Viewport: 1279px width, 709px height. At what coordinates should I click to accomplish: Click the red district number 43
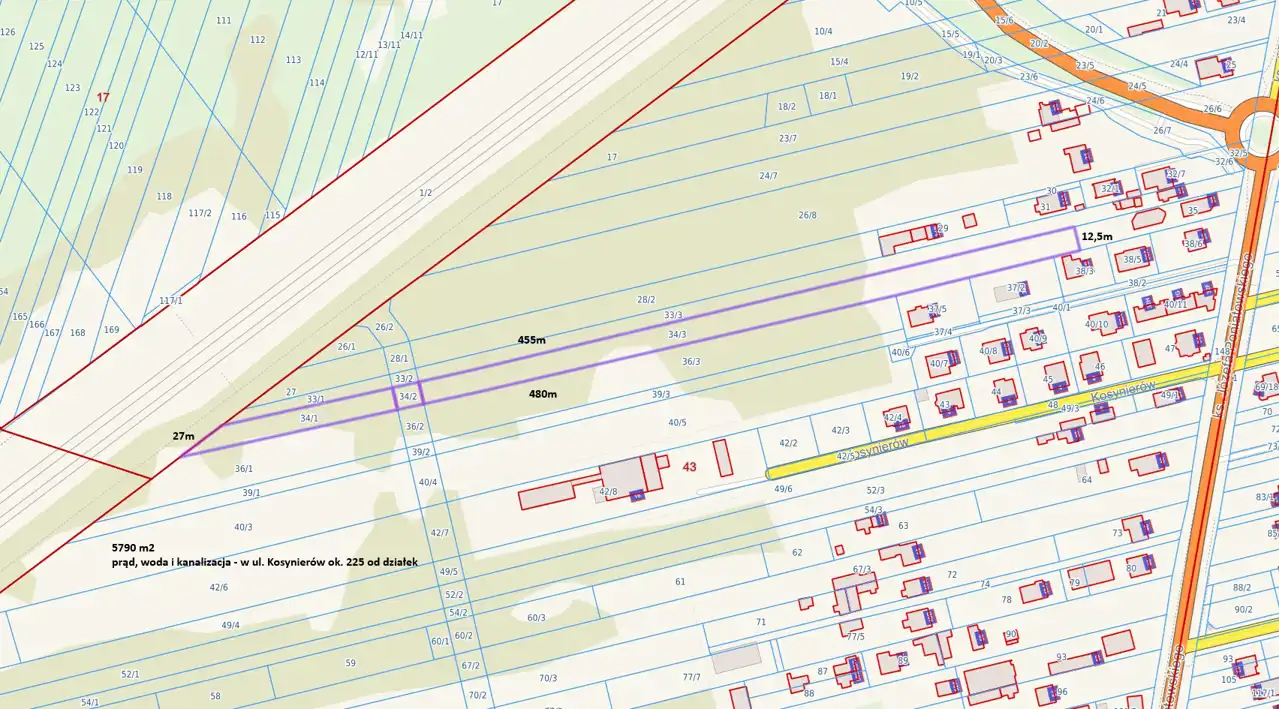coord(689,467)
